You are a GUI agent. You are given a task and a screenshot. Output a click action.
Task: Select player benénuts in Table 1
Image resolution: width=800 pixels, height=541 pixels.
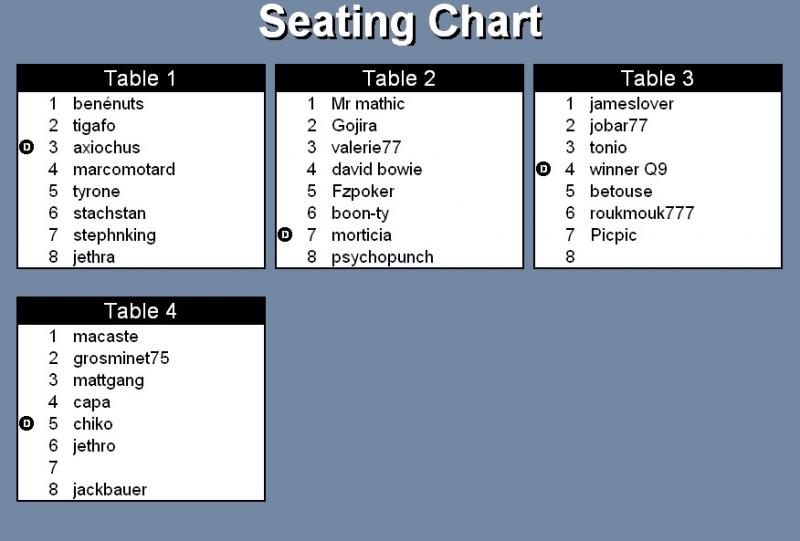(x=108, y=104)
